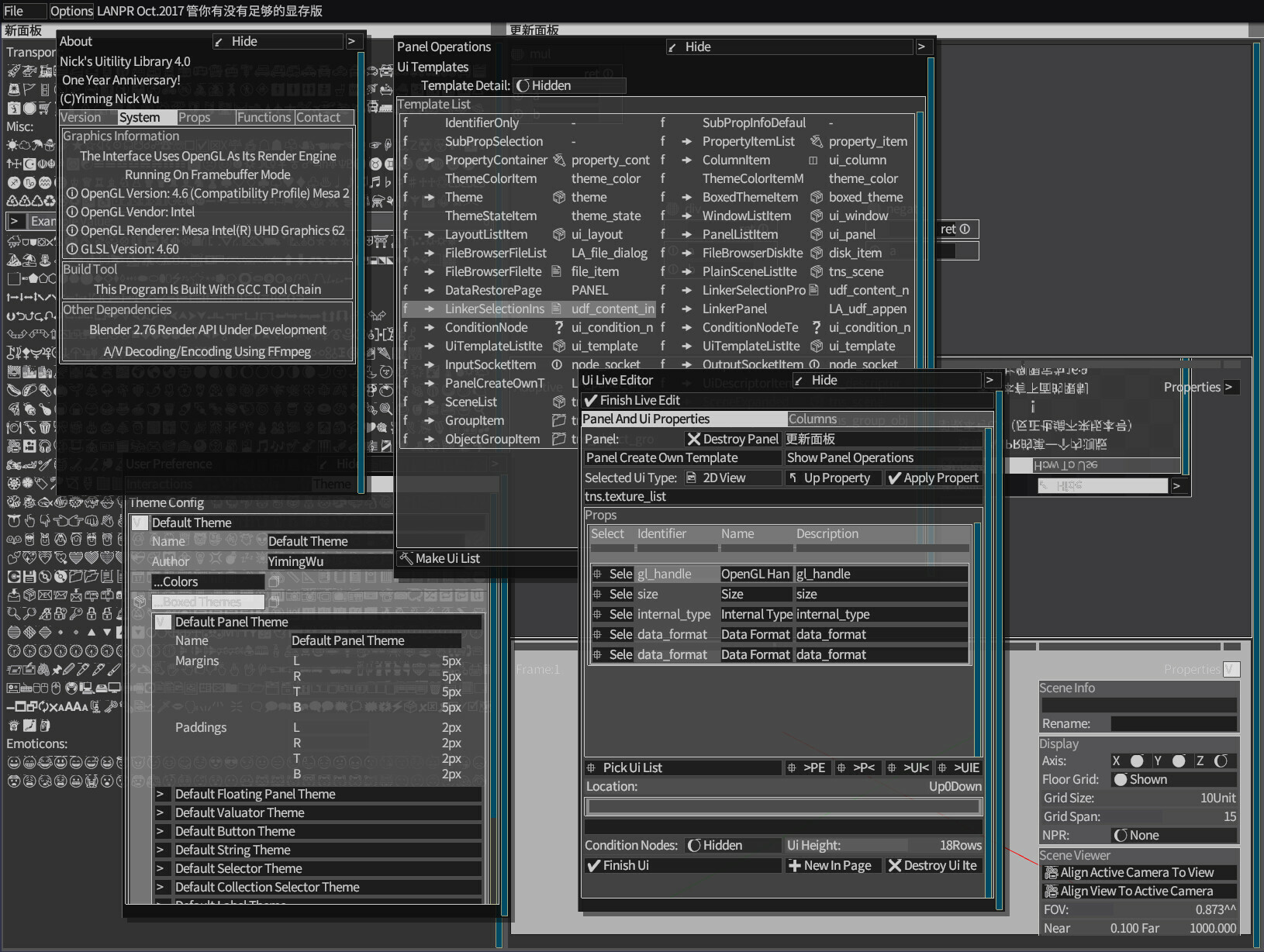Click the Rename input field
1264x952 pixels.
click(1173, 723)
